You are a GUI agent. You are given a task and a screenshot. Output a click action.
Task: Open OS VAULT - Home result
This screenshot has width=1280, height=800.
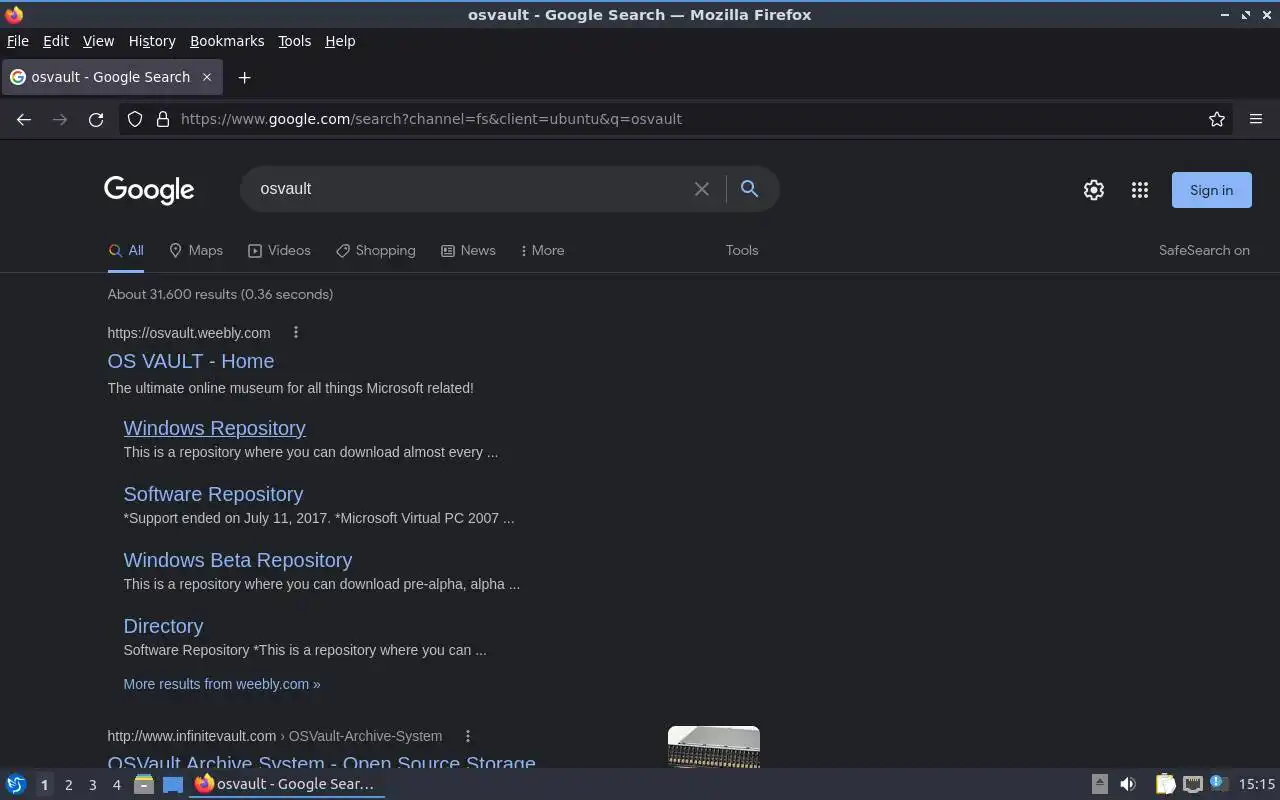pyautogui.click(x=191, y=361)
